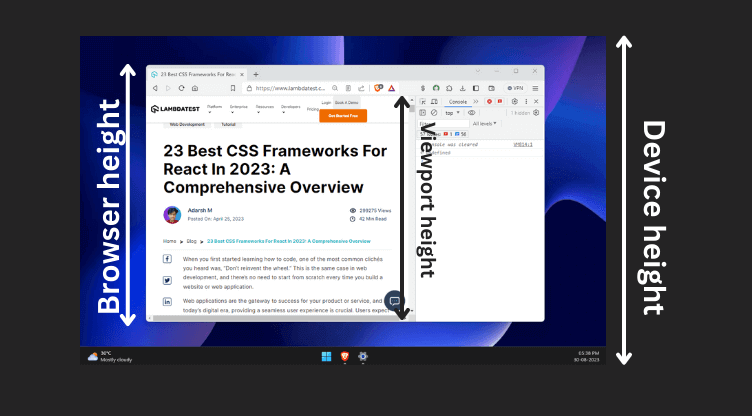This screenshot has width=752, height=416.
Task: Open console settings gear beside hidden count
Action: pos(536,113)
